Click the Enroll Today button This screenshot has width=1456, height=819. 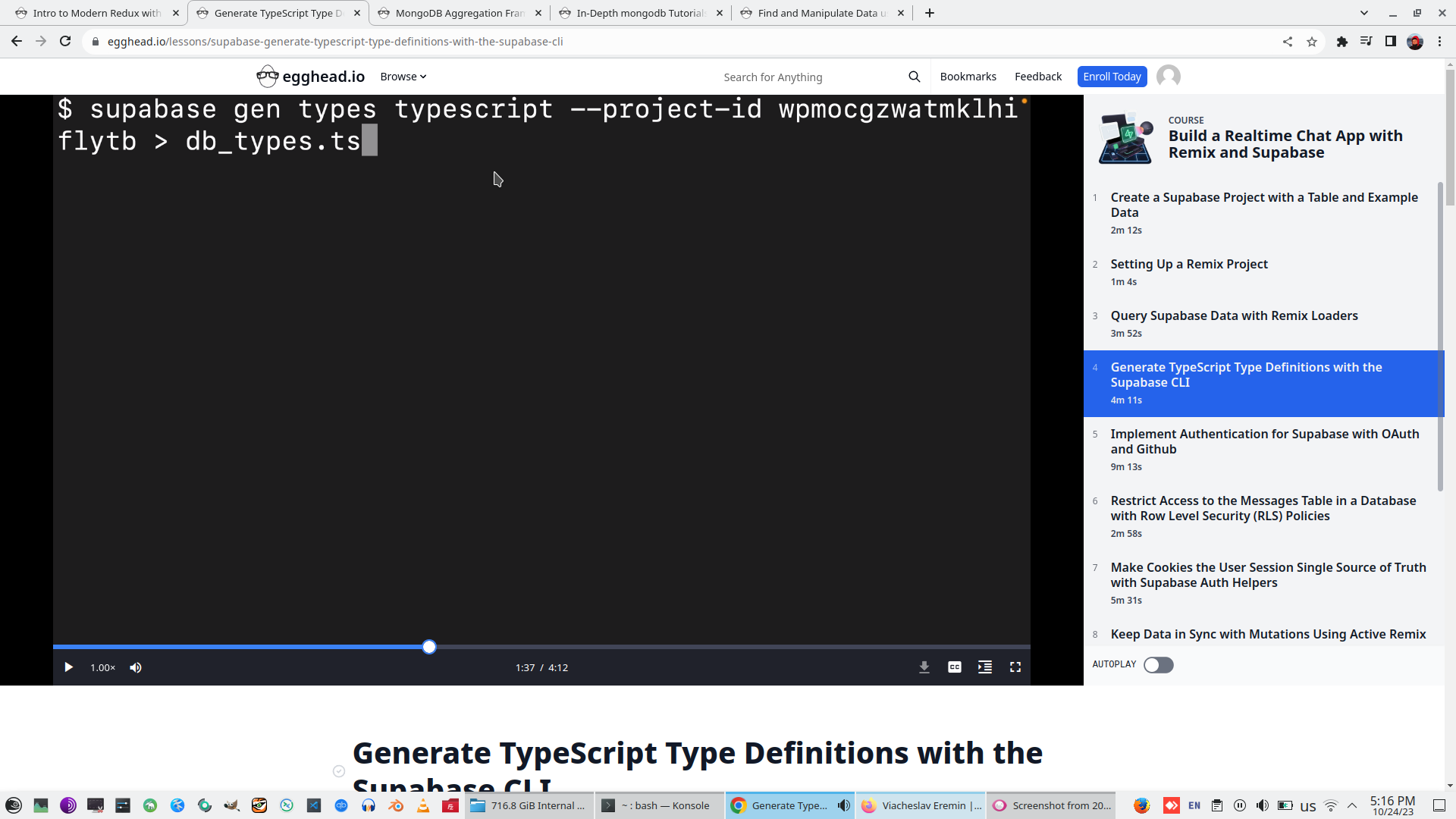click(x=1112, y=77)
